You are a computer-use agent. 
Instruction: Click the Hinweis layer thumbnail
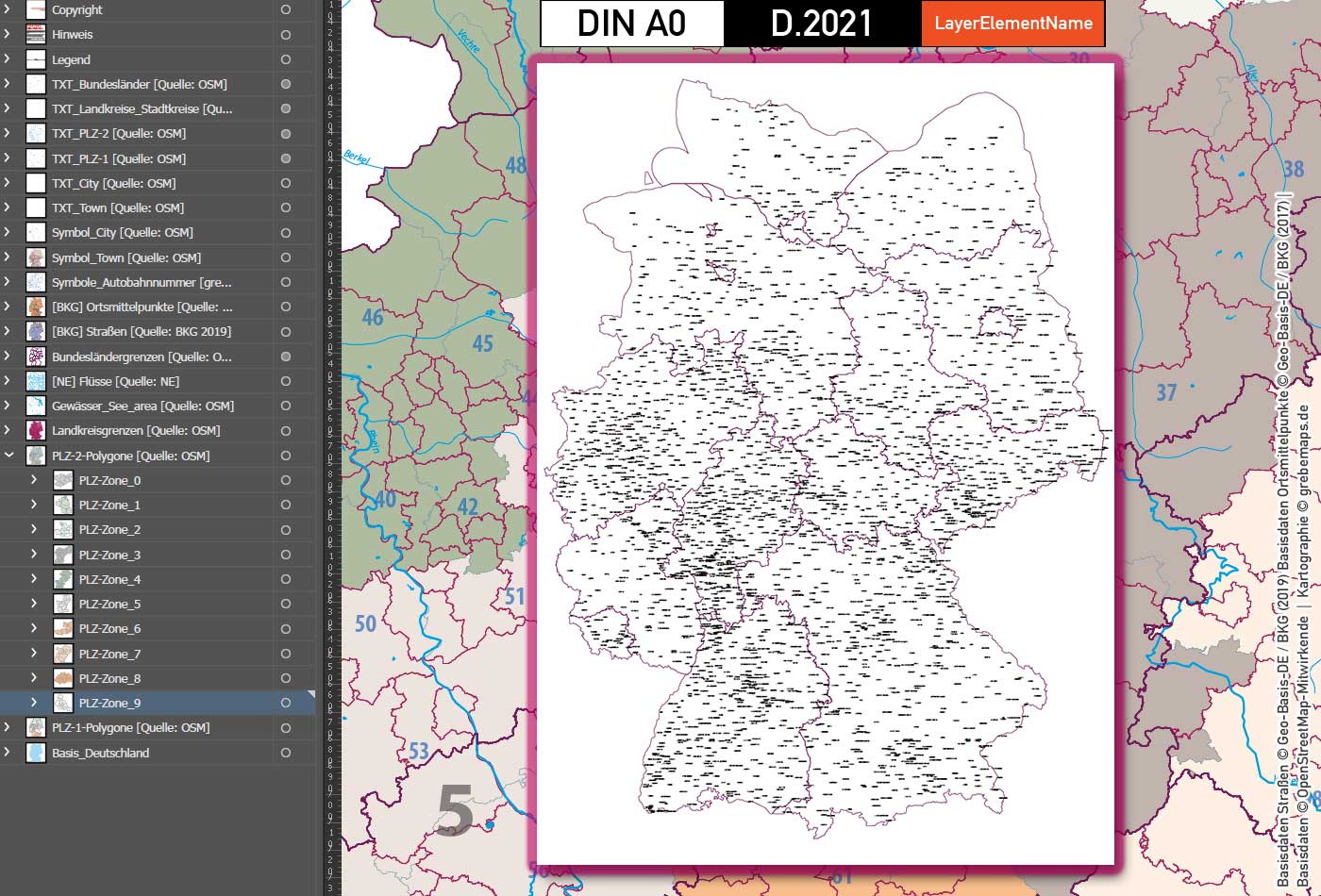(34, 34)
